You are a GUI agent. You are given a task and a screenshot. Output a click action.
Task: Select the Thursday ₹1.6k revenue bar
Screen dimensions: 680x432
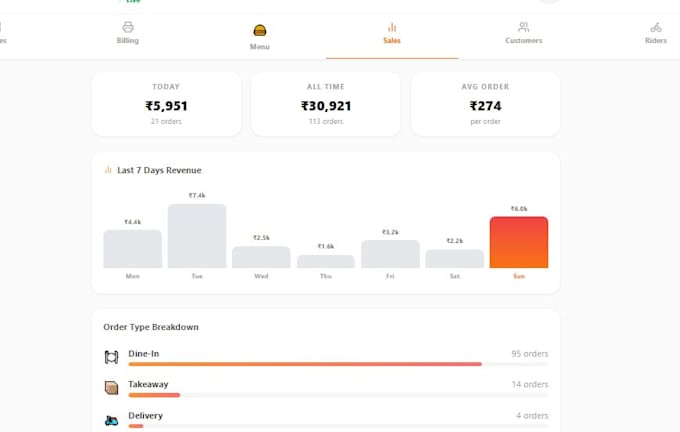(x=326, y=261)
